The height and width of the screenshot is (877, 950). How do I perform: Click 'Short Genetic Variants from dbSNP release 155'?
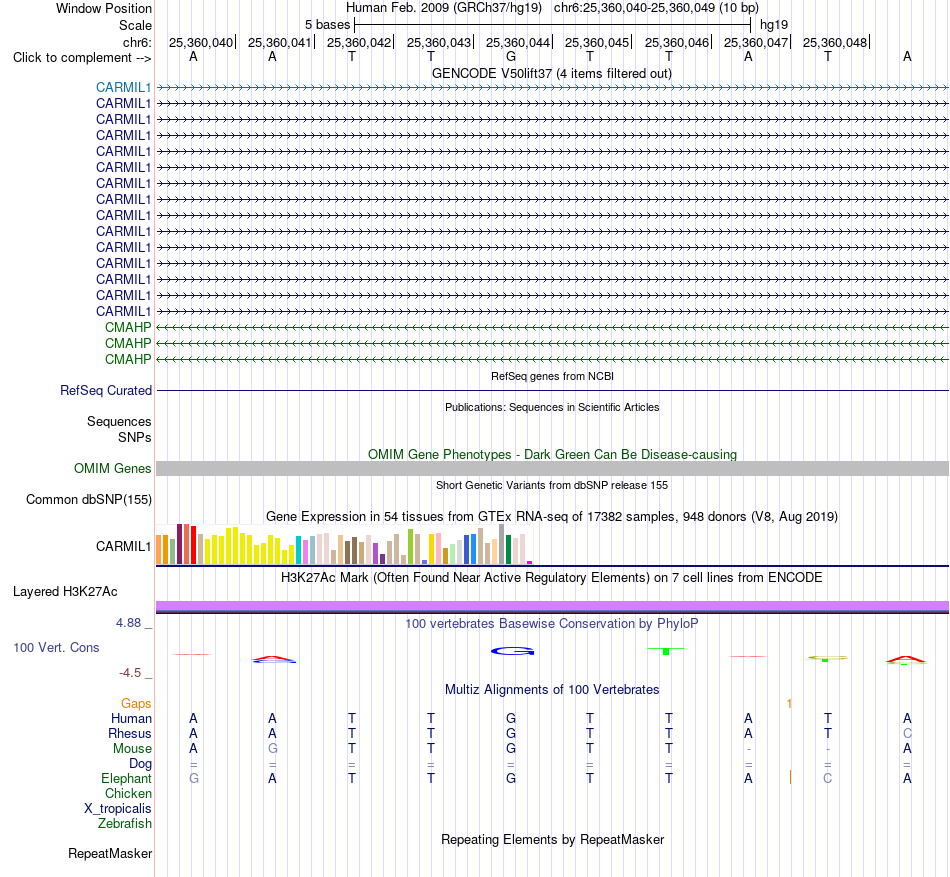pos(552,485)
